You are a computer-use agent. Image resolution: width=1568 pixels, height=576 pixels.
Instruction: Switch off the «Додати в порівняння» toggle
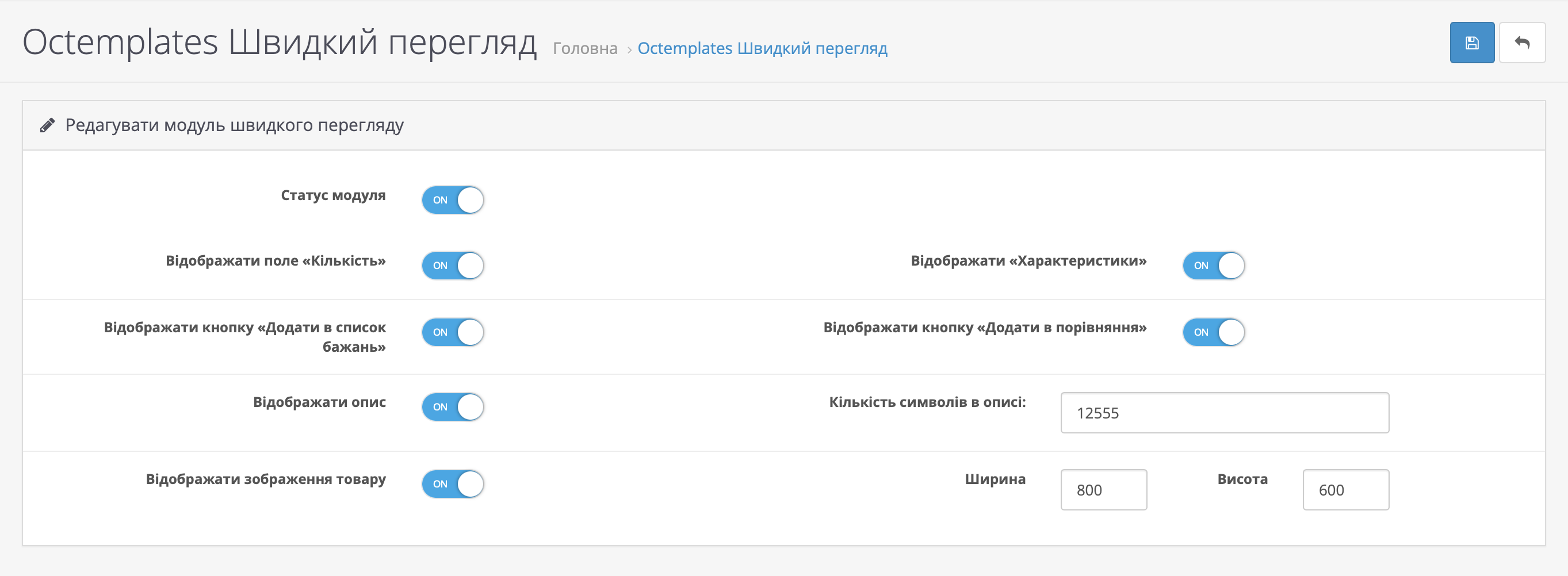1213,333
